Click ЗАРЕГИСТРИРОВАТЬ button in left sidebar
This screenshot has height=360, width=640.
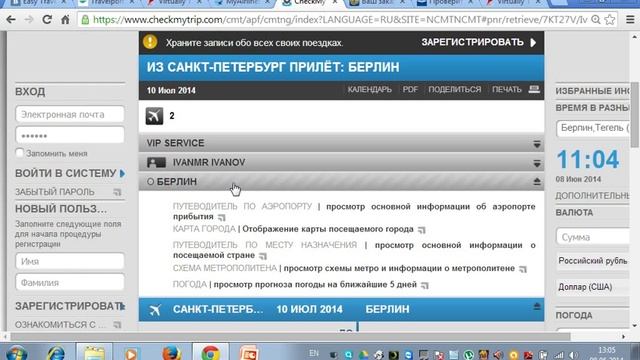70,306
